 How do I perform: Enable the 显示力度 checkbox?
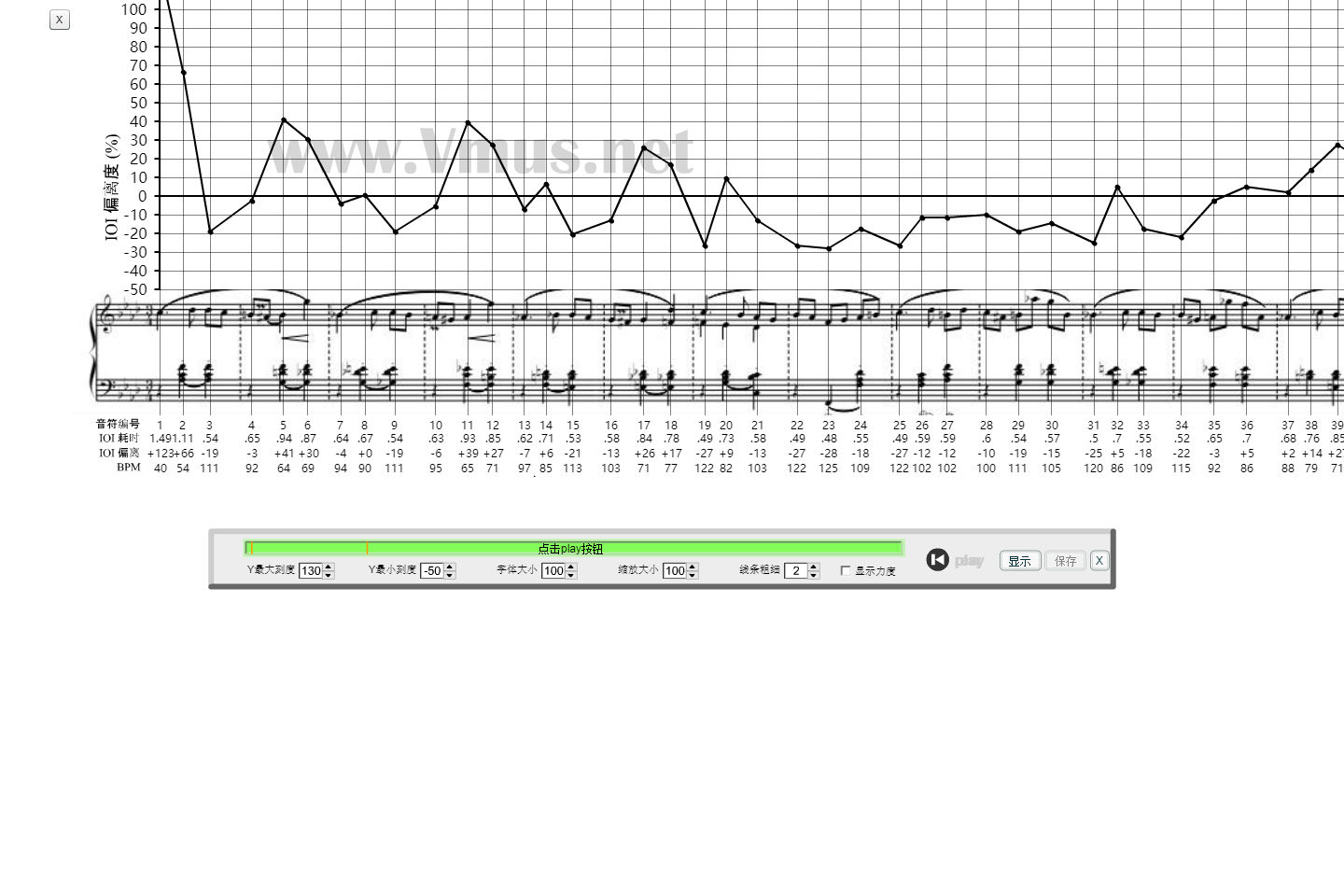click(846, 571)
